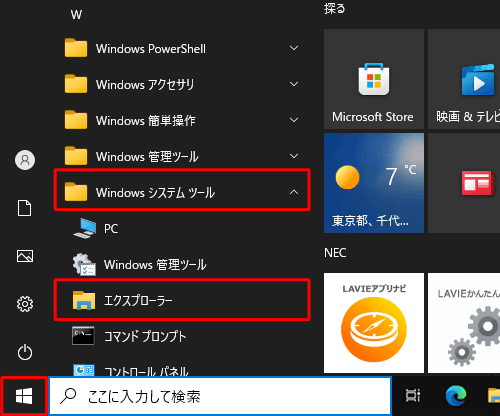
Task: Click the コマンド プロンプト label text
Action: (145, 336)
